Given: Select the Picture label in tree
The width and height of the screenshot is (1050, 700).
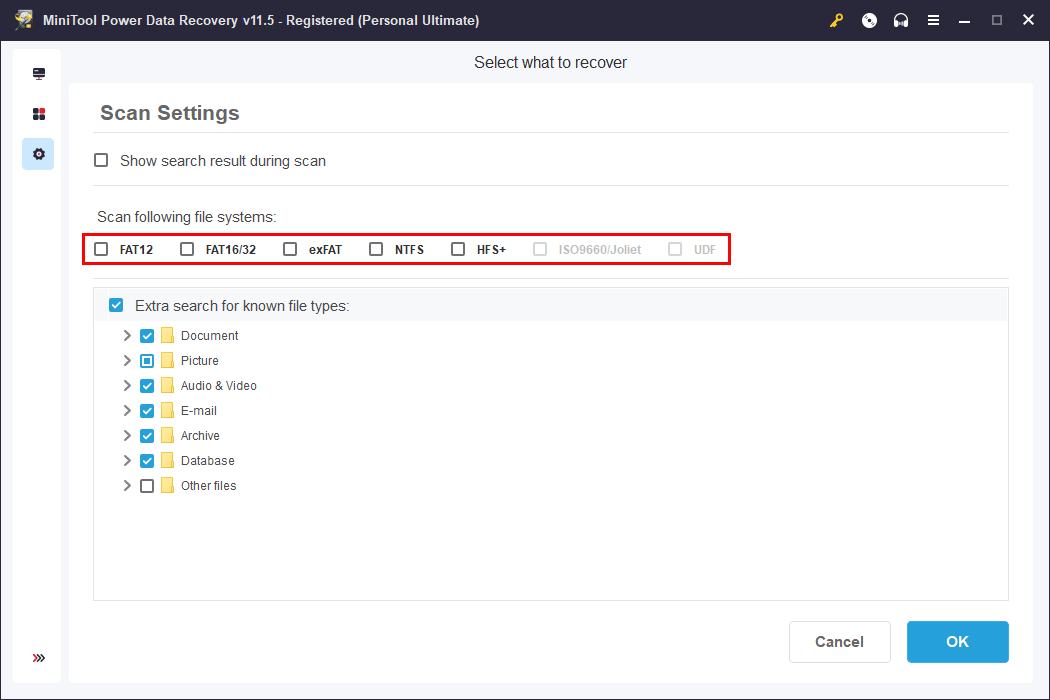Looking at the screenshot, I should [200, 360].
